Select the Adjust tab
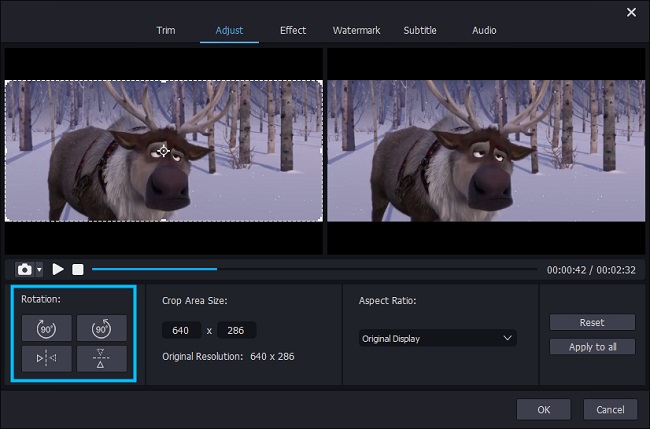Viewport: 650px width, 429px height. (x=229, y=30)
